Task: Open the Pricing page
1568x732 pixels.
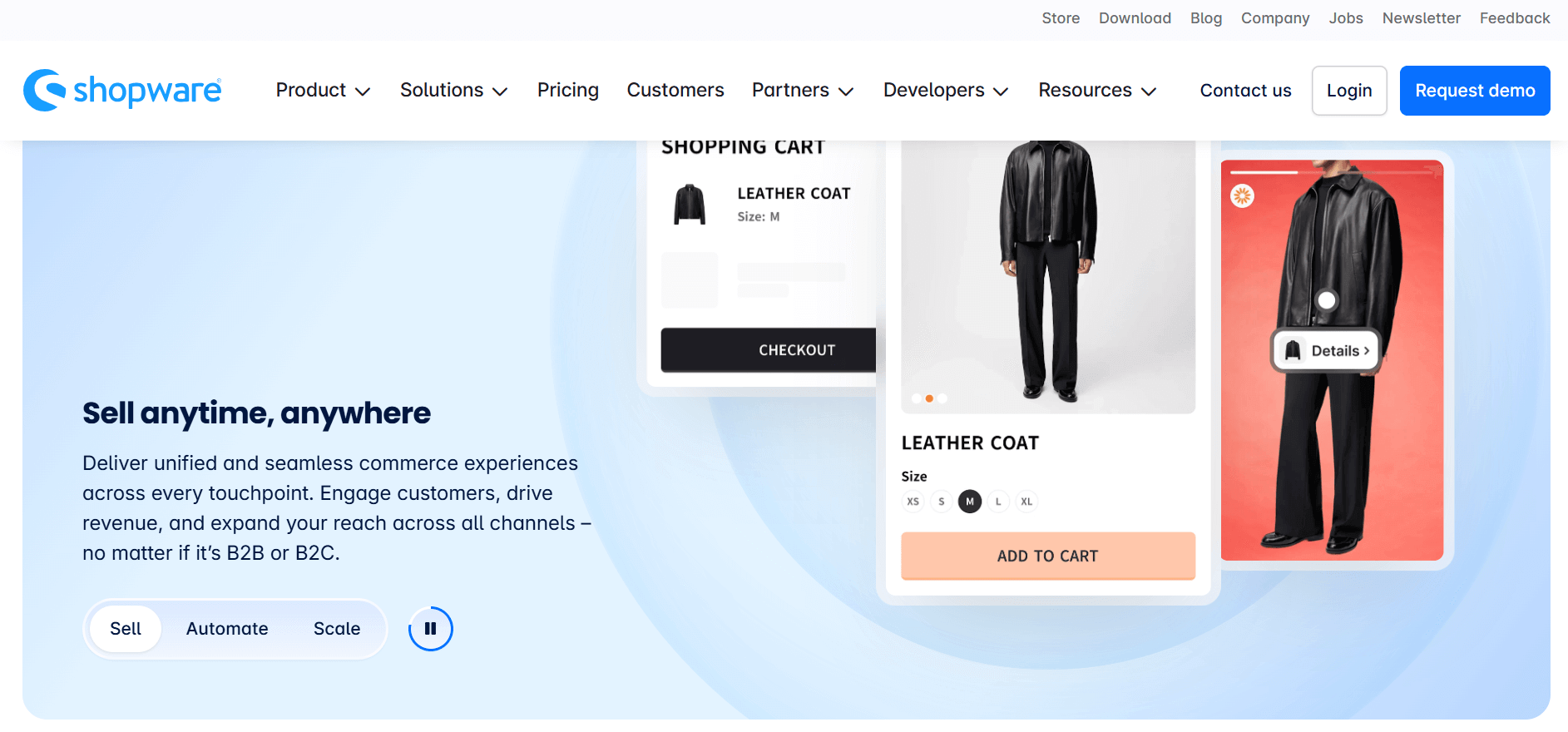Action: [x=568, y=90]
